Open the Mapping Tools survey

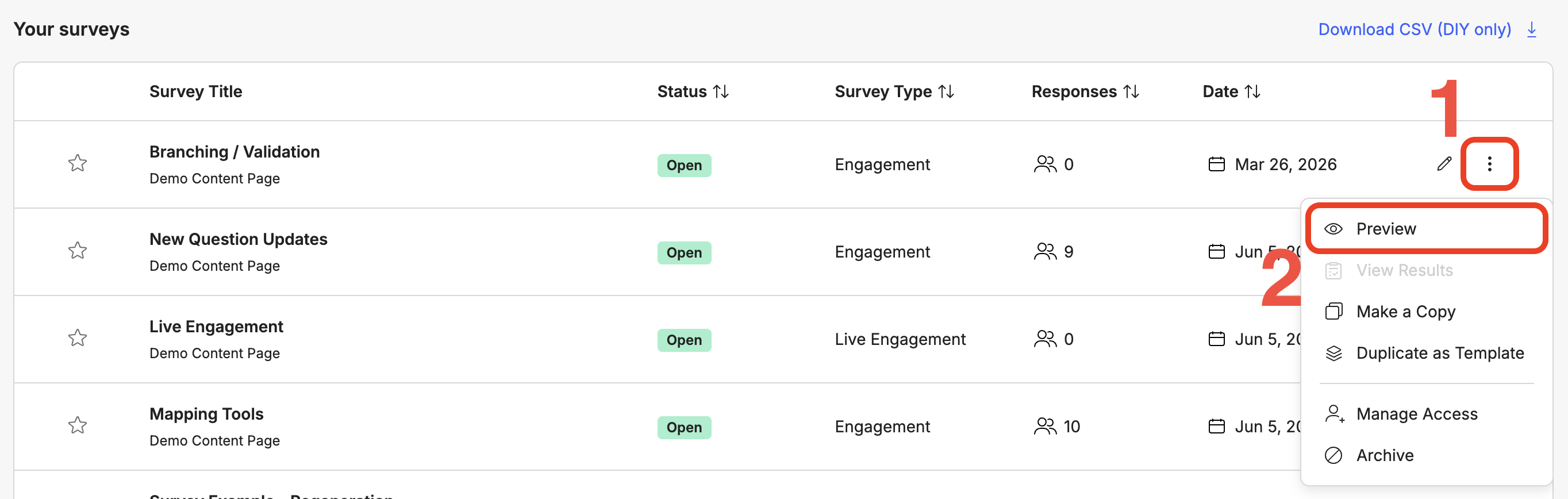pos(206,414)
